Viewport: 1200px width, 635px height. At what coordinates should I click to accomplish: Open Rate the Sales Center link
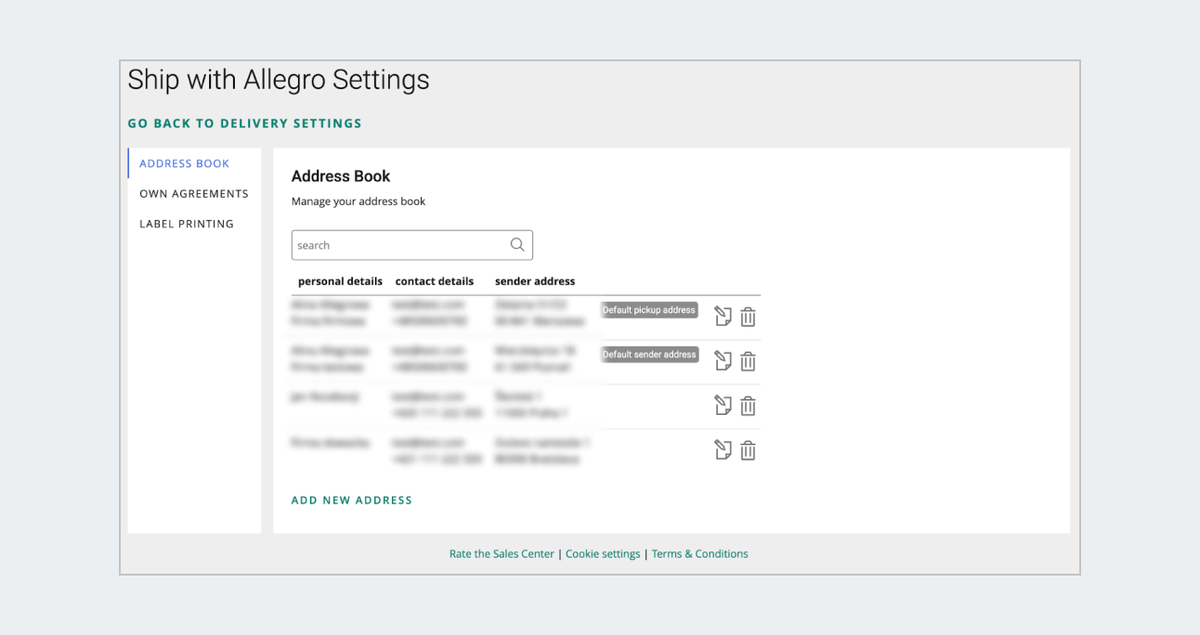[x=501, y=554]
